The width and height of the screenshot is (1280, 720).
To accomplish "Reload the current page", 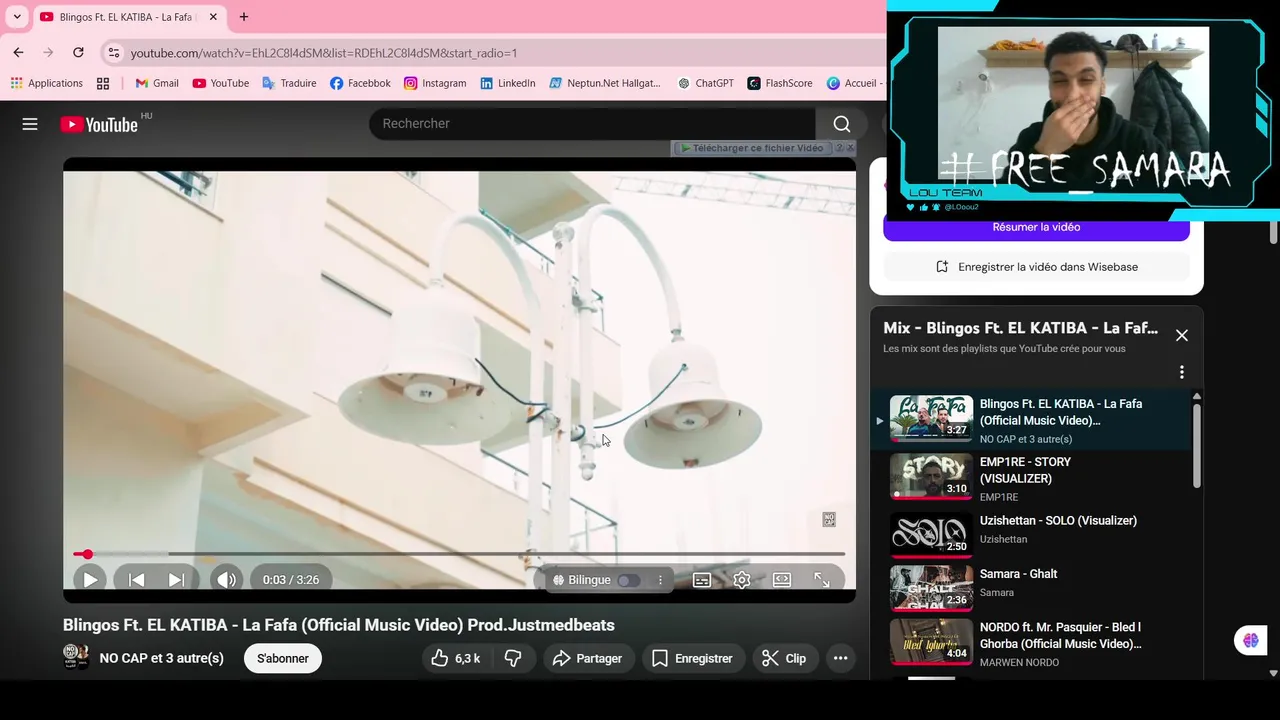I will point(78,53).
